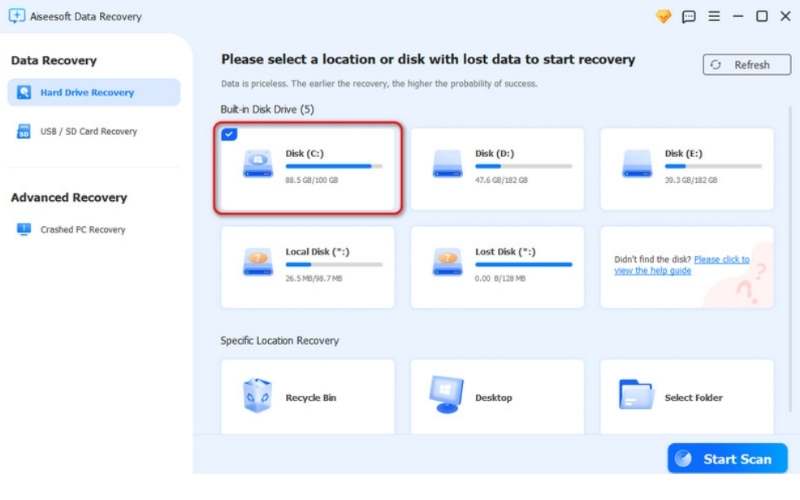Screen dimensions: 800x500
Task: Click the Aiseesoft Data Recovery logo icon
Action: click(16, 16)
